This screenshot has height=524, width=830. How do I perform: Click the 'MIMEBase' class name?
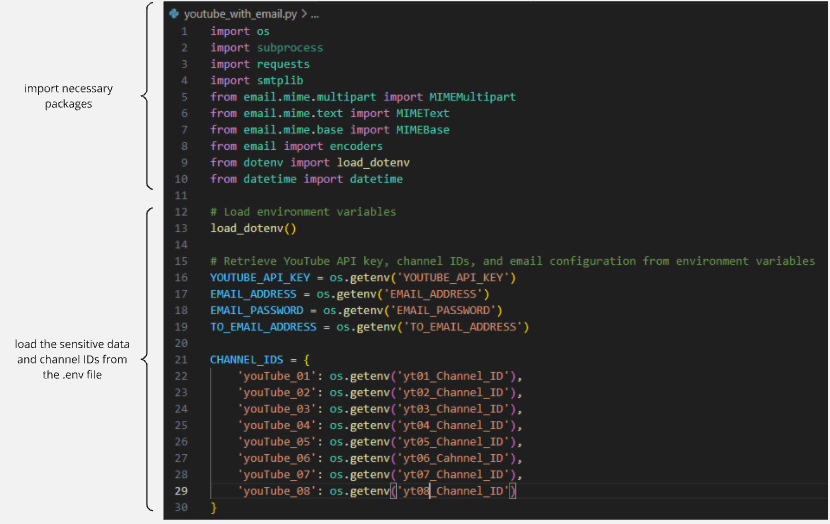[x=422, y=130]
